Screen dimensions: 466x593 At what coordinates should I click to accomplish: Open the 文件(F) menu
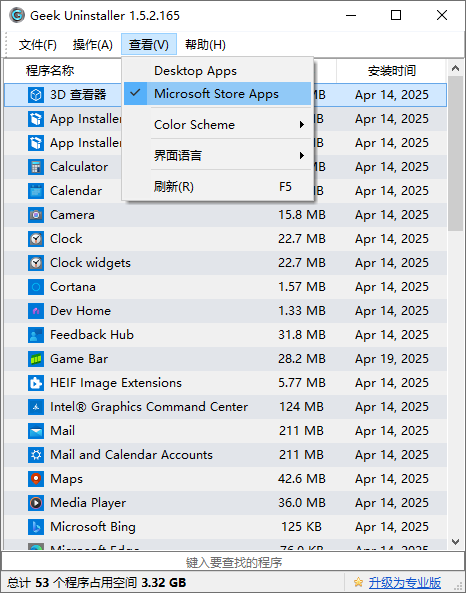coord(38,45)
